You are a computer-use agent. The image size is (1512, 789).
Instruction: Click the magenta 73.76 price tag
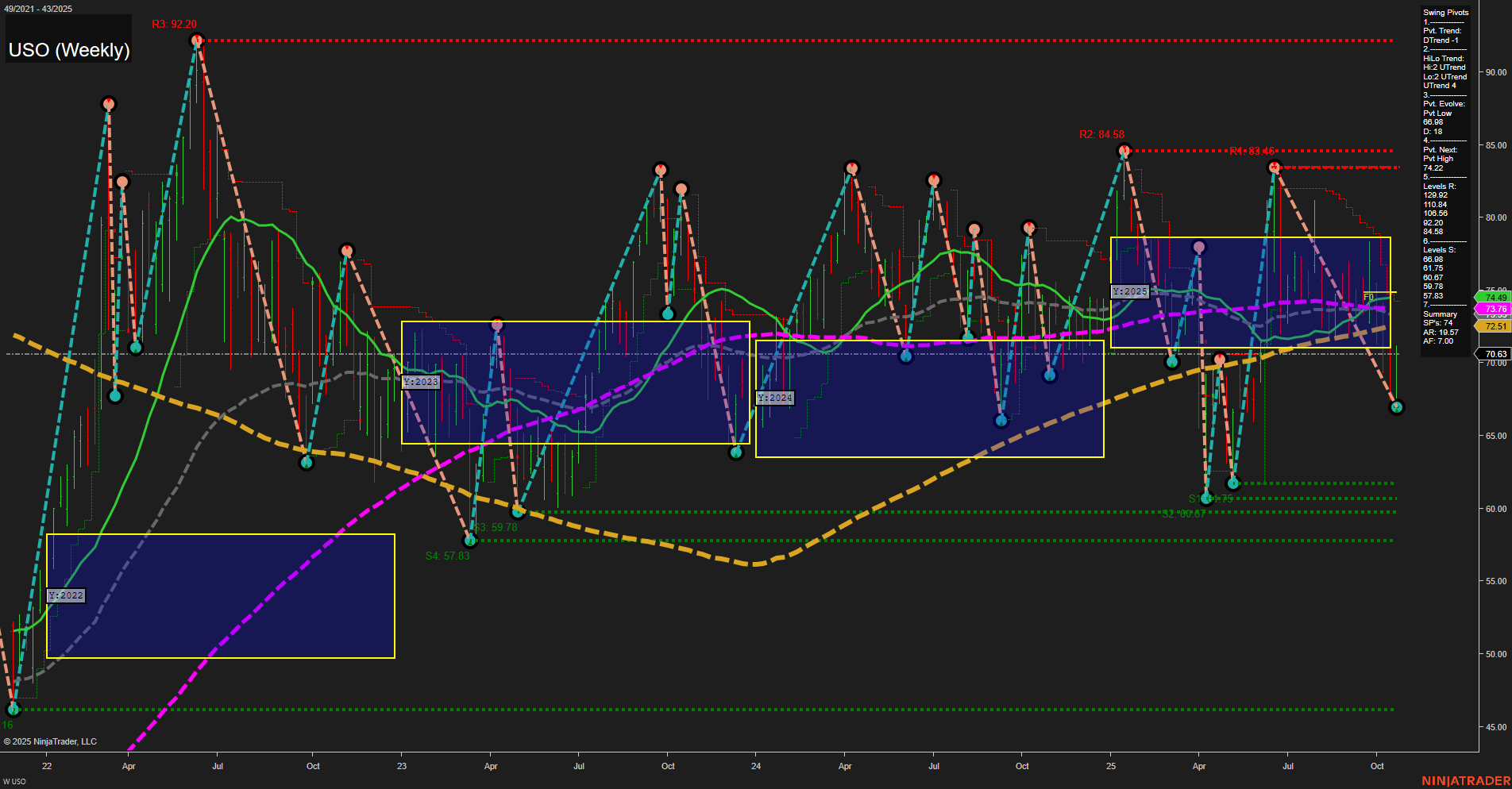(1494, 308)
